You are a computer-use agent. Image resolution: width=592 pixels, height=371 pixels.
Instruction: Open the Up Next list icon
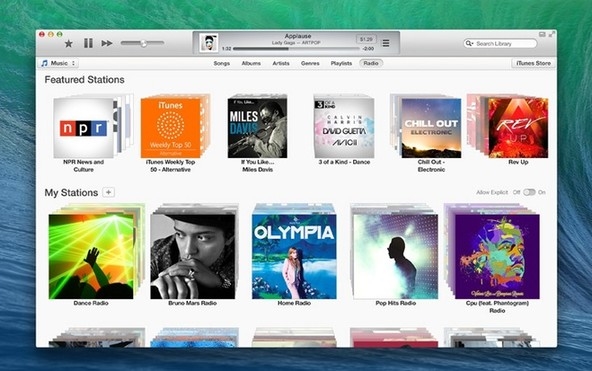[x=385, y=43]
